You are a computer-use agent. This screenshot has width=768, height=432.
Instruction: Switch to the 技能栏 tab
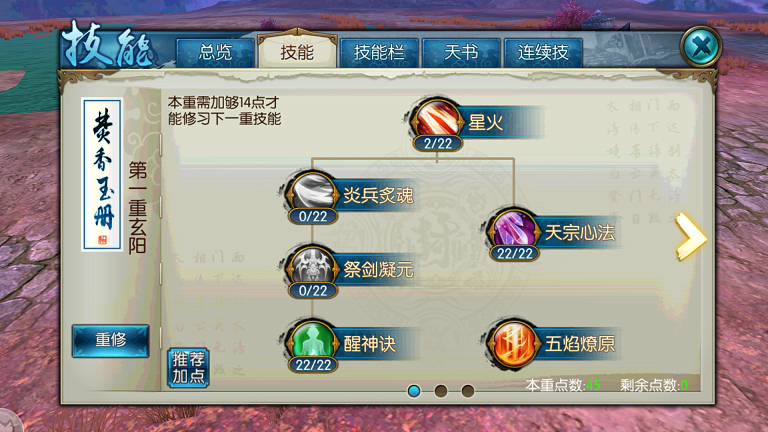click(x=379, y=52)
